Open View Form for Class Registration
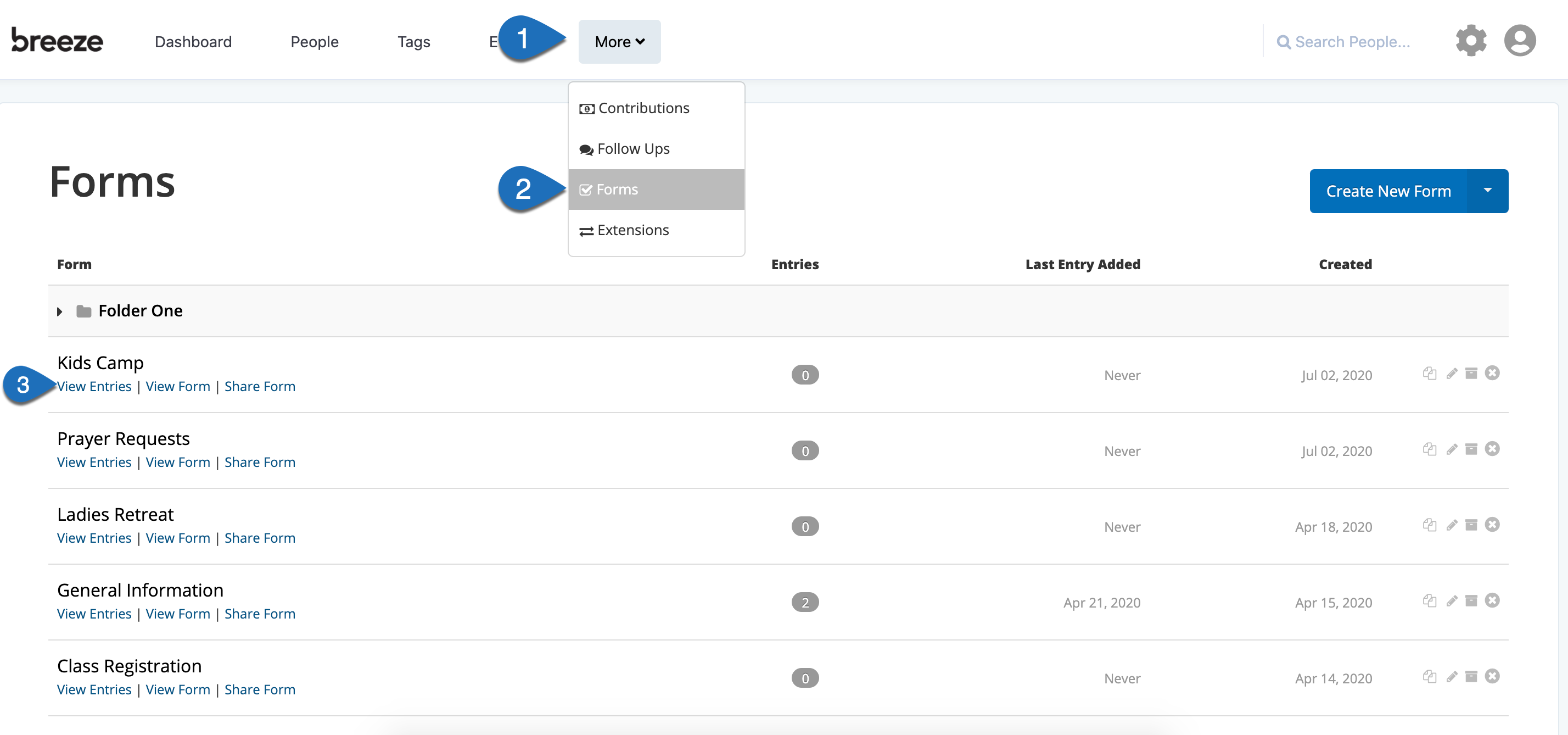This screenshot has height=735, width=1568. click(x=178, y=690)
